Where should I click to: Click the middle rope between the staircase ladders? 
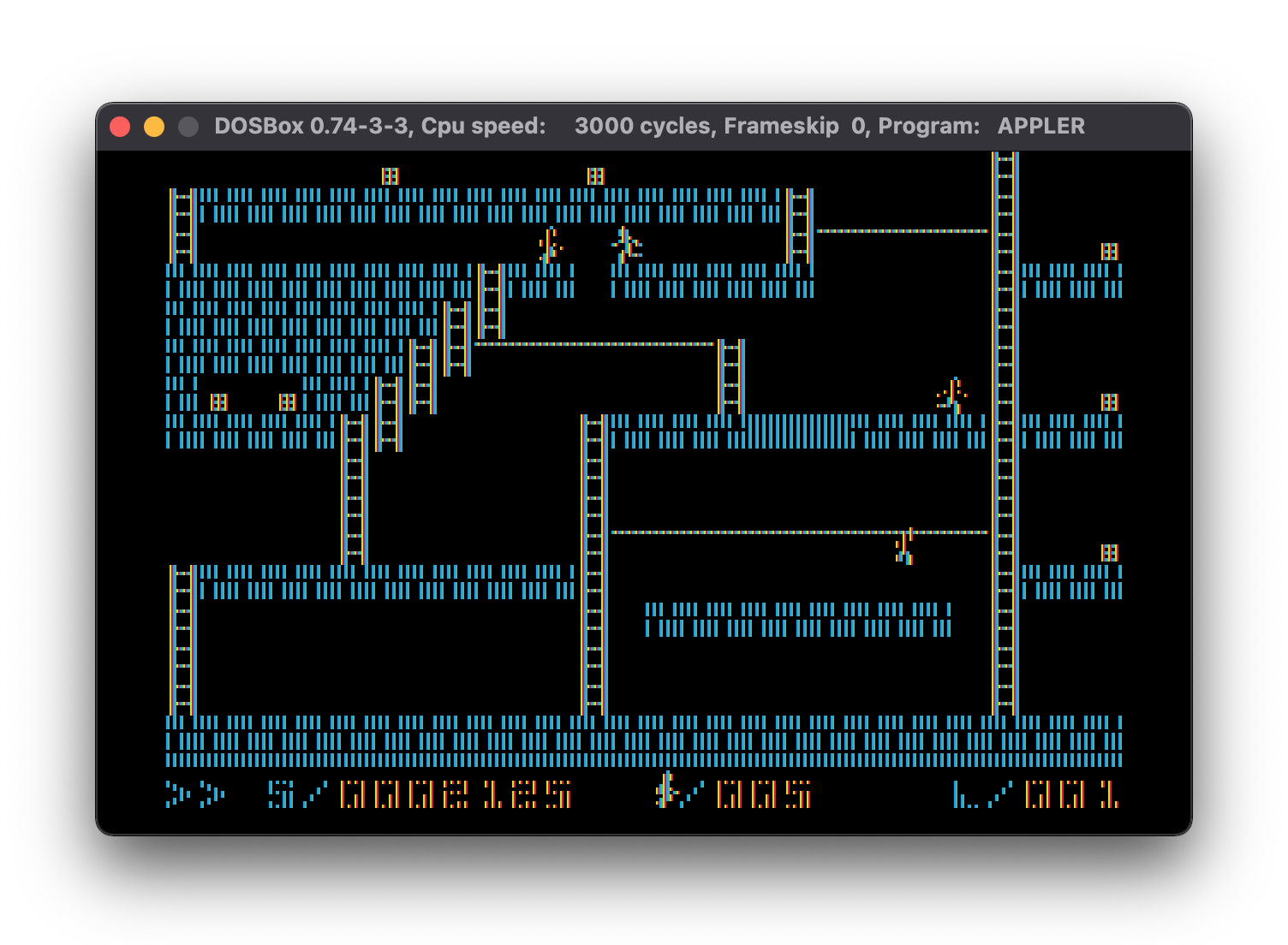594,344
